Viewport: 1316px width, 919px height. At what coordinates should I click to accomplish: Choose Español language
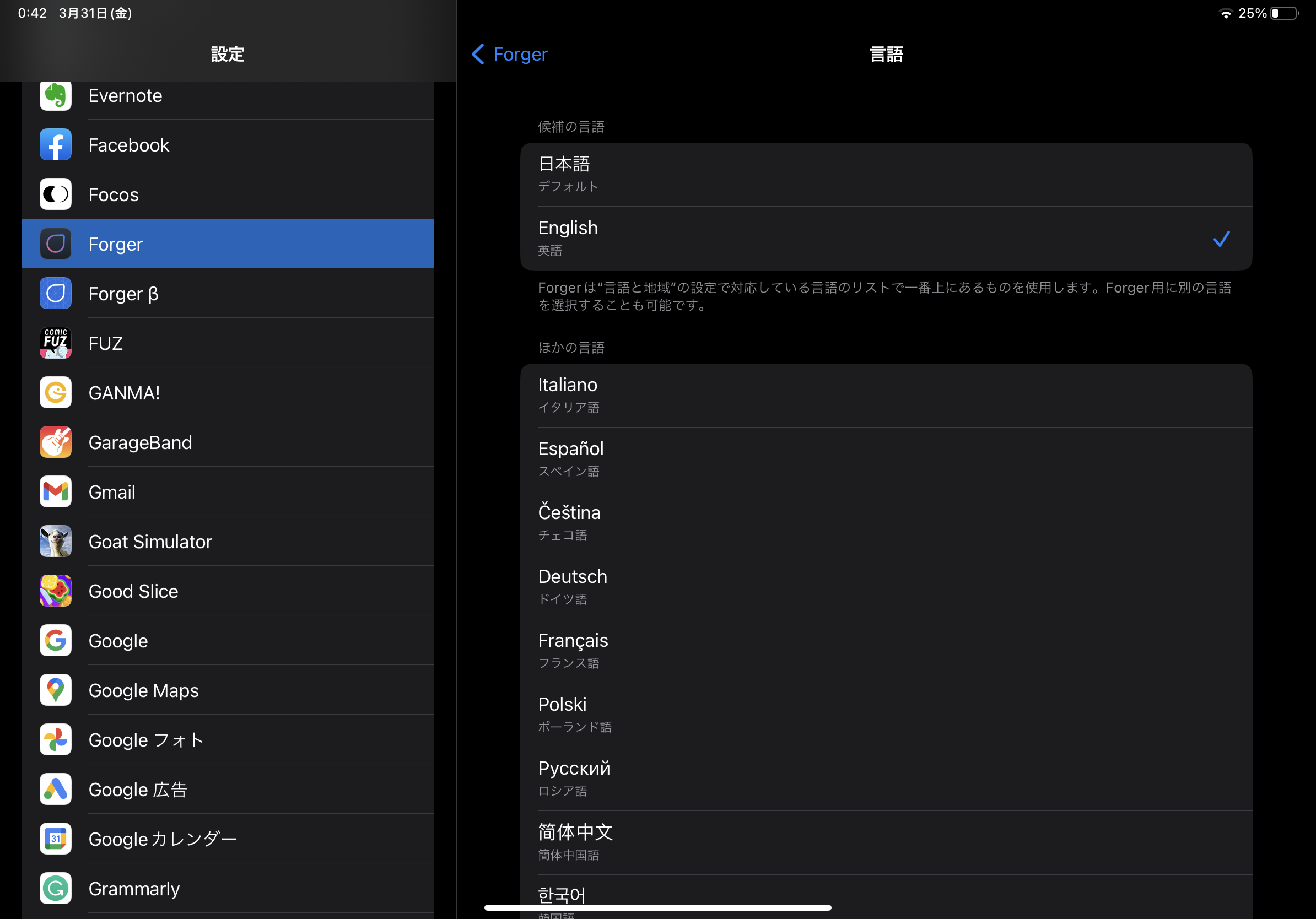[886, 459]
